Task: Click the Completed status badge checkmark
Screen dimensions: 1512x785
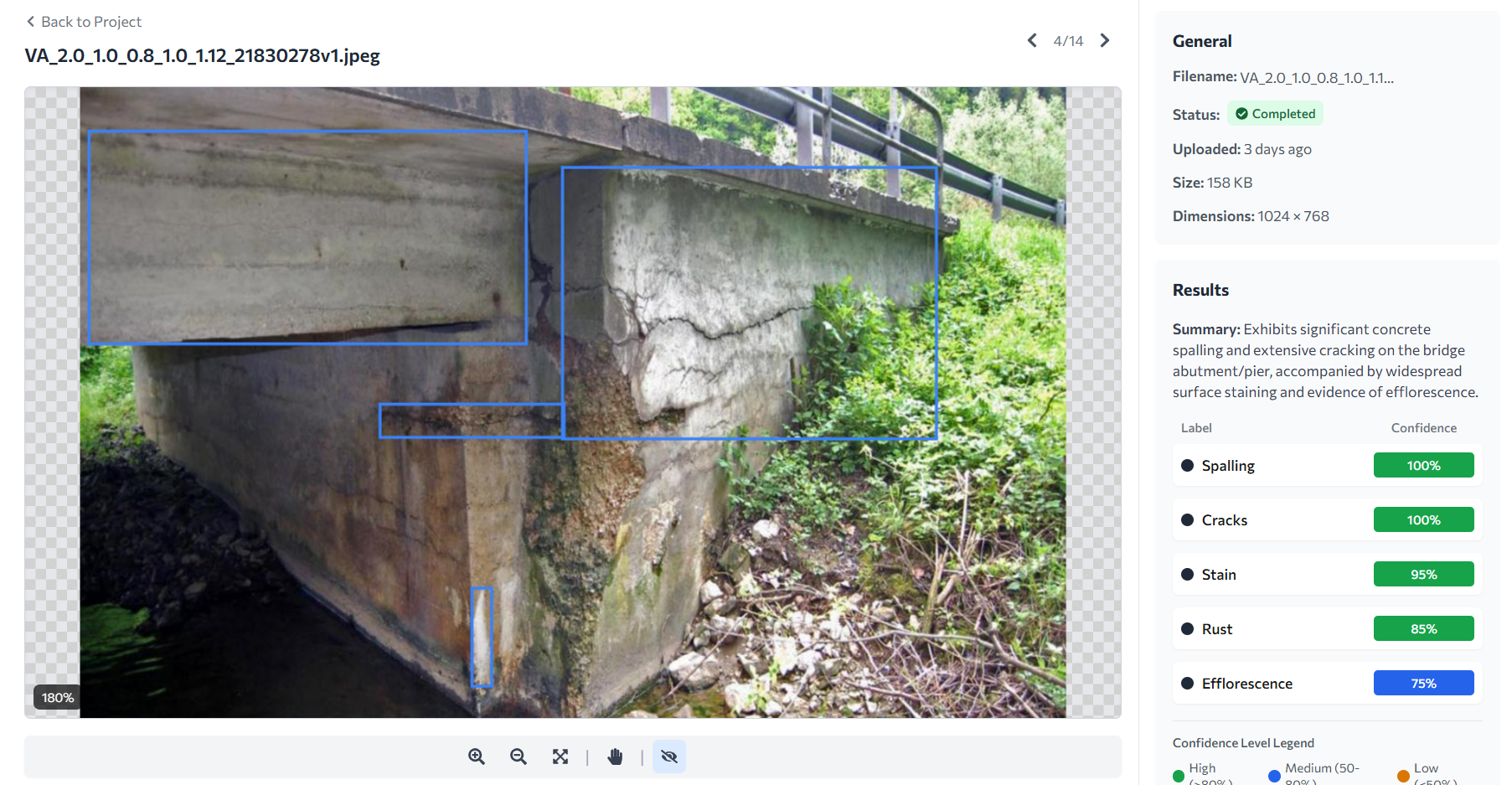Action: tap(1239, 113)
